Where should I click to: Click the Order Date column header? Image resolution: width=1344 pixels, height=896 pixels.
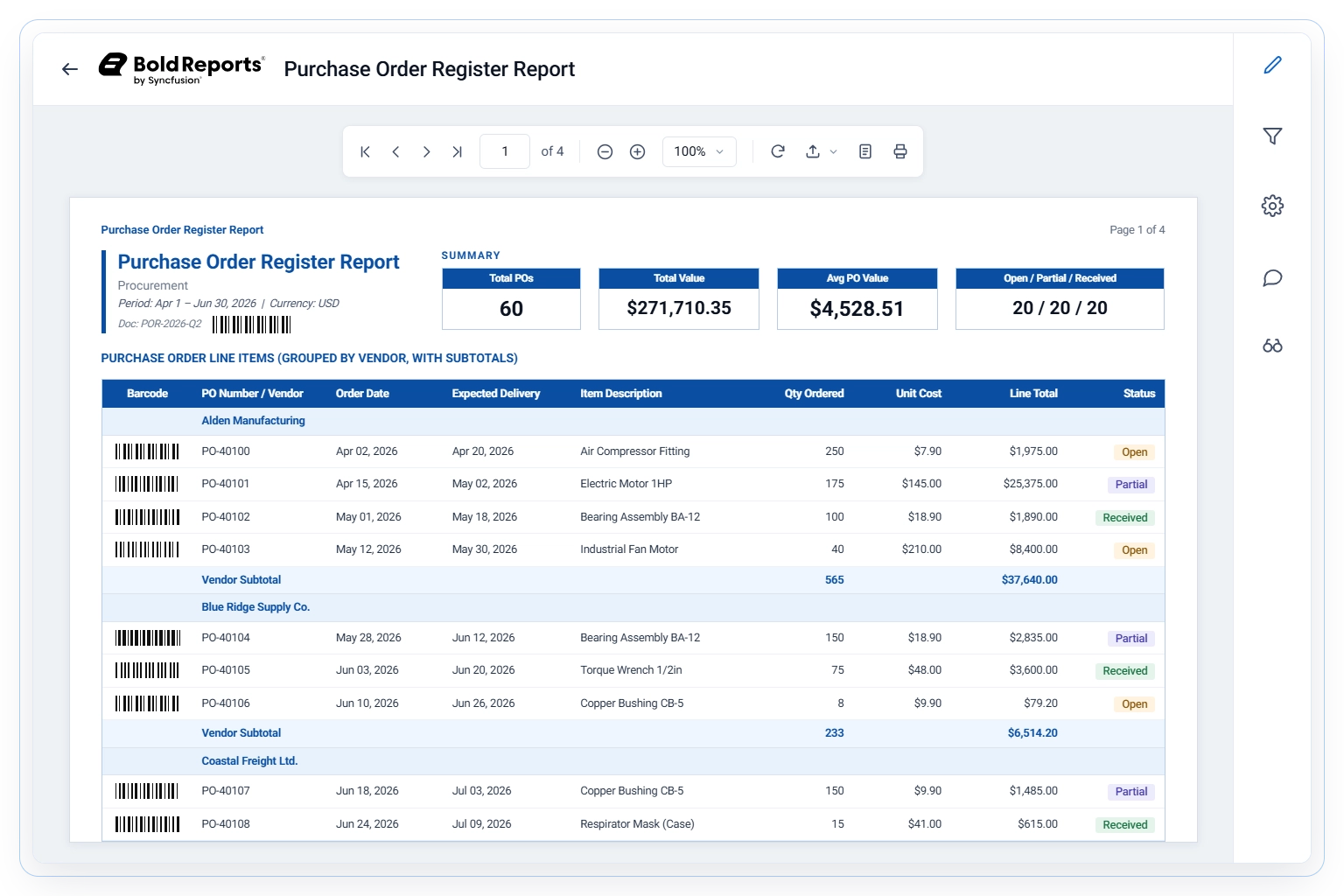[362, 394]
